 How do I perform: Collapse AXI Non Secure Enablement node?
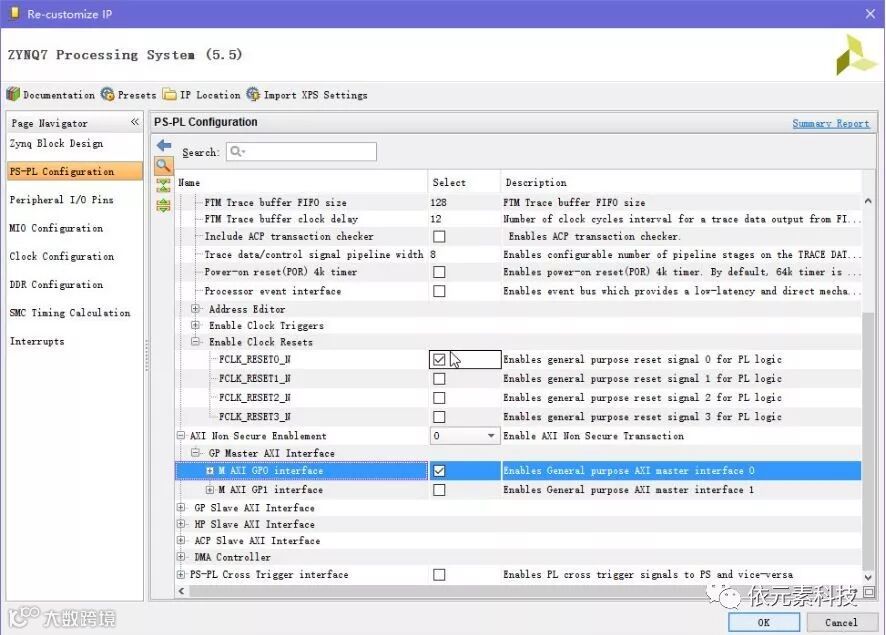[x=181, y=436]
